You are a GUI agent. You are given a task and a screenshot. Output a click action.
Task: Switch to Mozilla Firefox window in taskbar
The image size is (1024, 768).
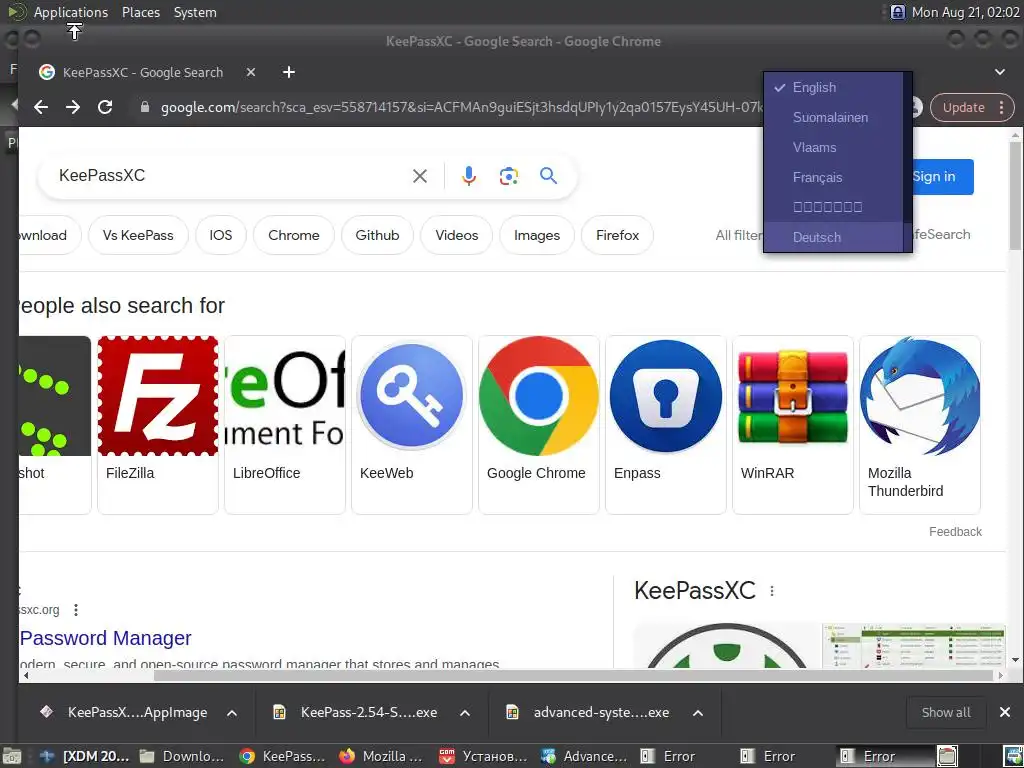tap(383, 756)
